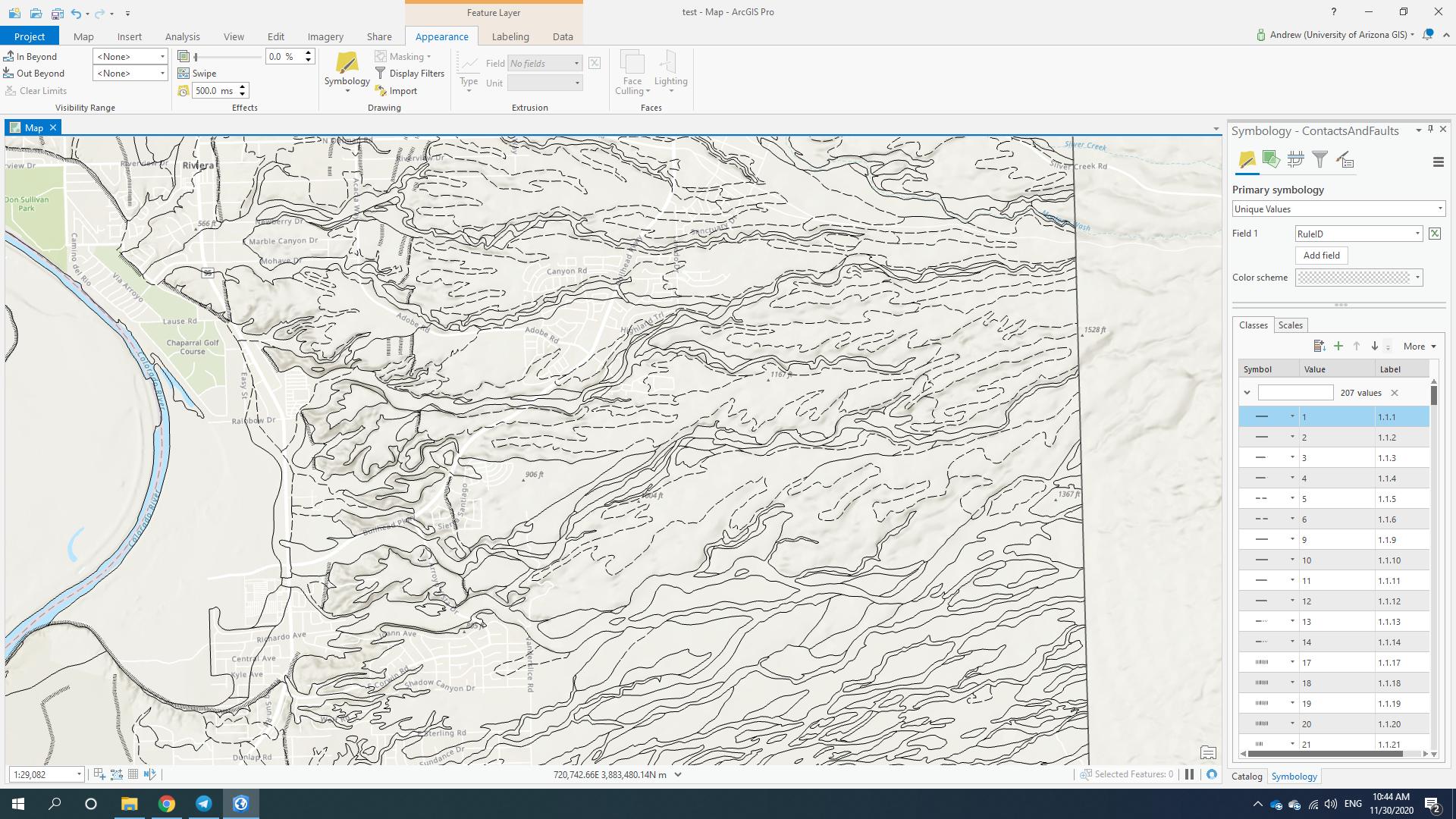
Task: Select the Primary symbology tab icon
Action: (x=1247, y=160)
